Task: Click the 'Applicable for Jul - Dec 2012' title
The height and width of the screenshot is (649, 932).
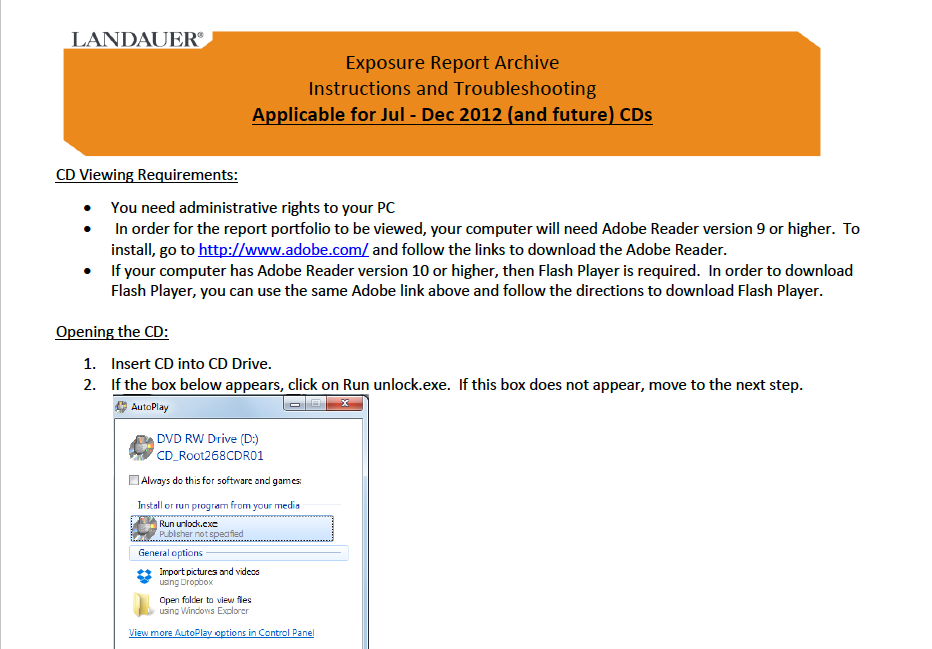Action: pyautogui.click(x=452, y=114)
